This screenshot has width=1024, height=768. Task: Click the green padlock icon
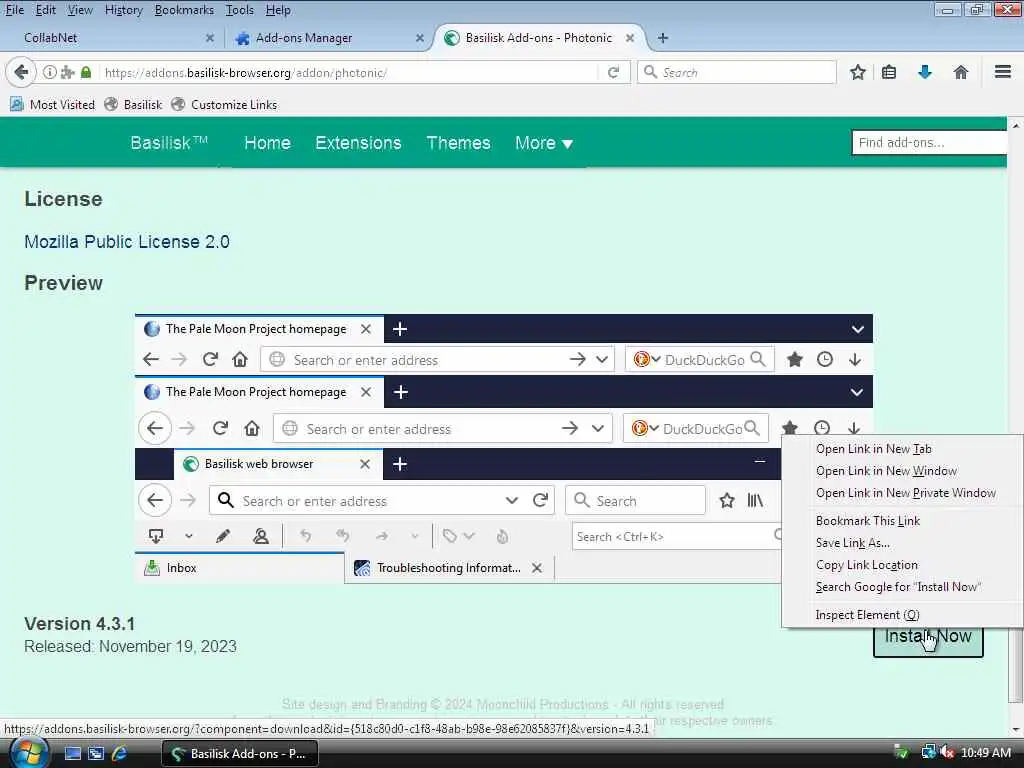point(86,72)
